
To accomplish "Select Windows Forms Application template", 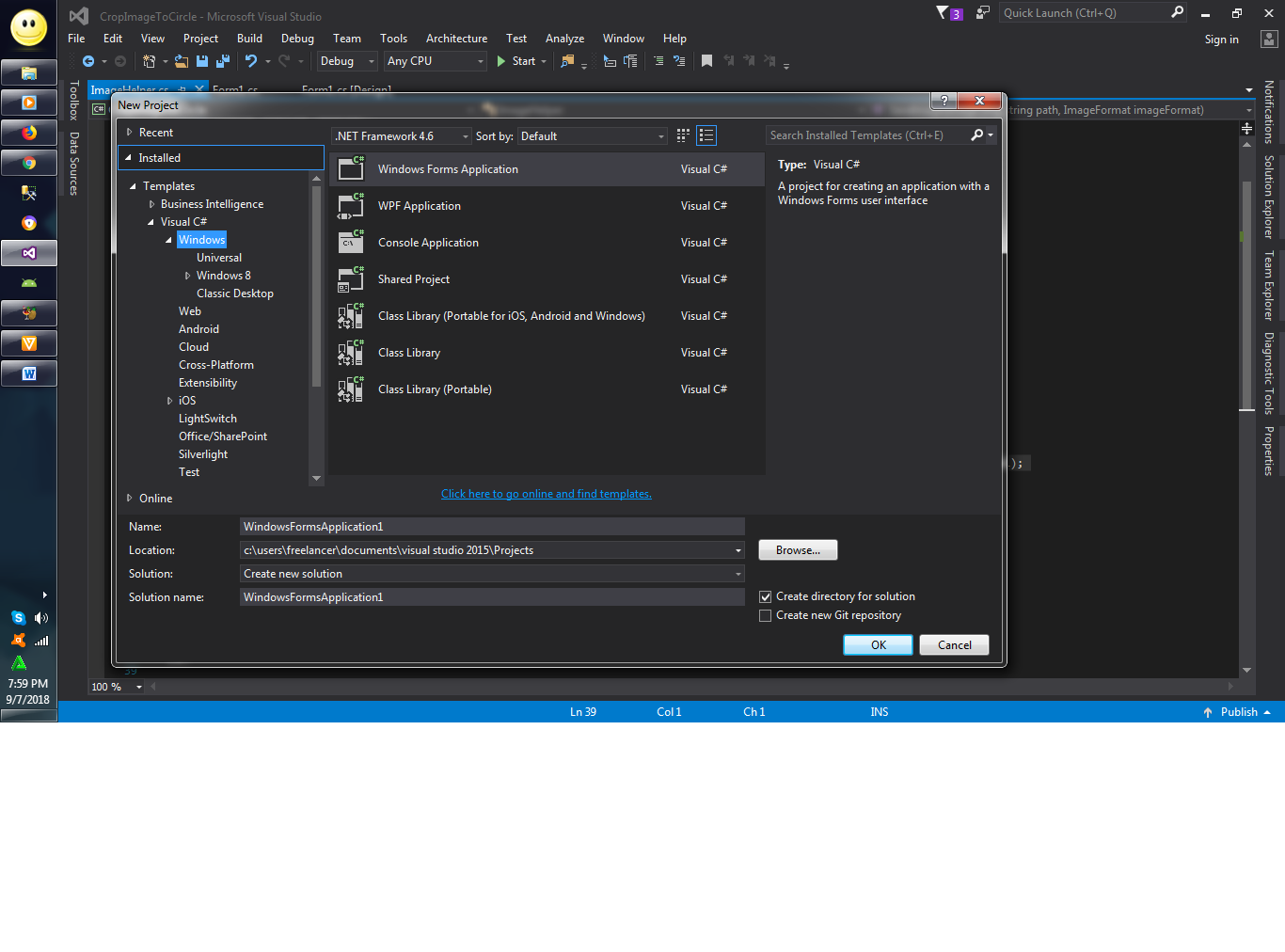I will 547,169.
